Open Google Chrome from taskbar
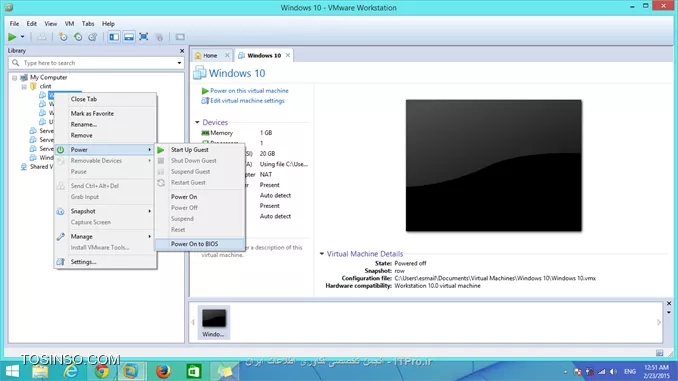Viewport: 678px width, 381px height. pyautogui.click(x=102, y=371)
